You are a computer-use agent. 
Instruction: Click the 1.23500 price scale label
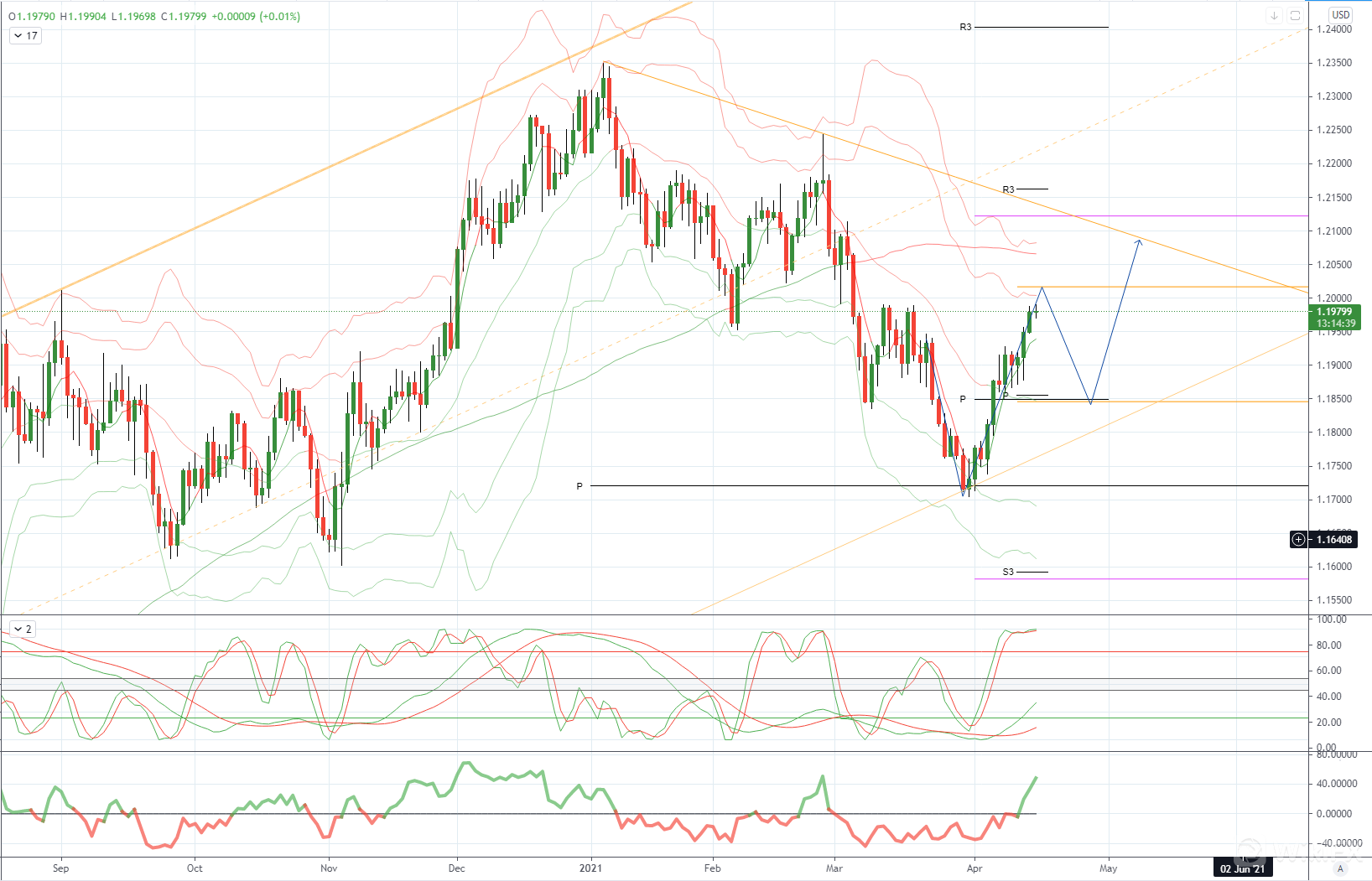[x=1334, y=63]
